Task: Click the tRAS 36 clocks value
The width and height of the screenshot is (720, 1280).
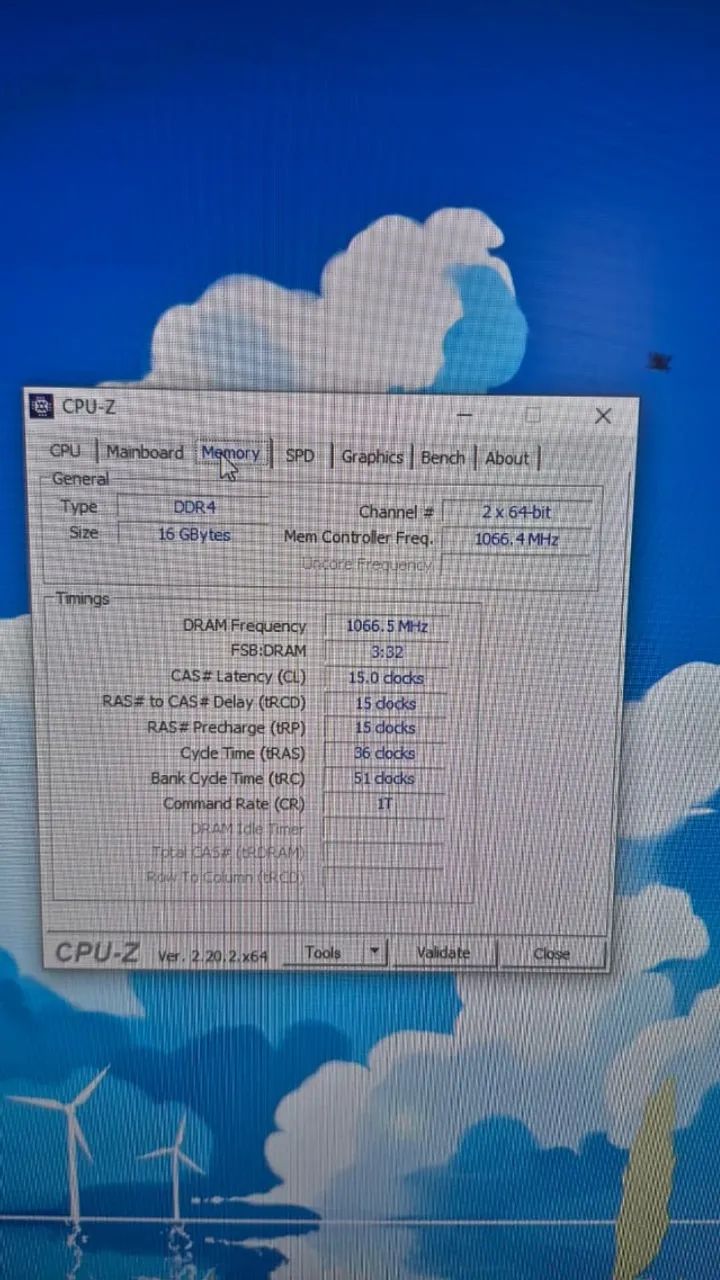Action: point(385,753)
